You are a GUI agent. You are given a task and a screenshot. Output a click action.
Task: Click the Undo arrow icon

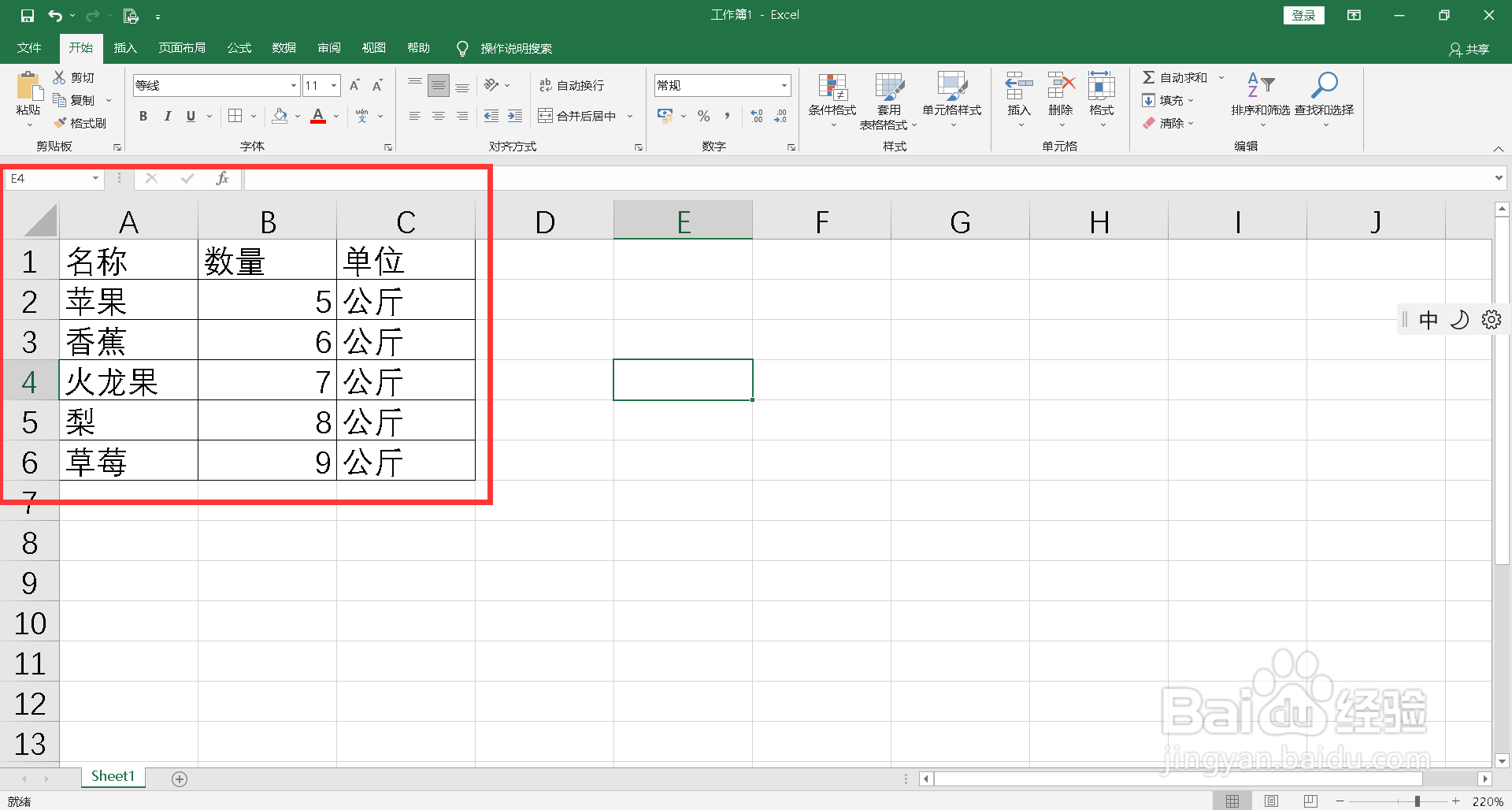(x=55, y=15)
